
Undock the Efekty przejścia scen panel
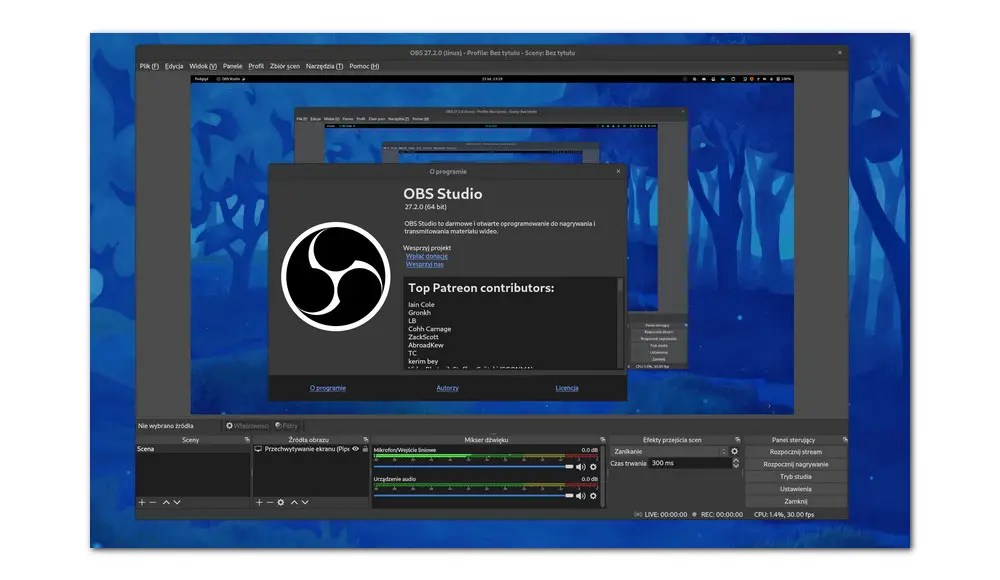[x=737, y=440]
